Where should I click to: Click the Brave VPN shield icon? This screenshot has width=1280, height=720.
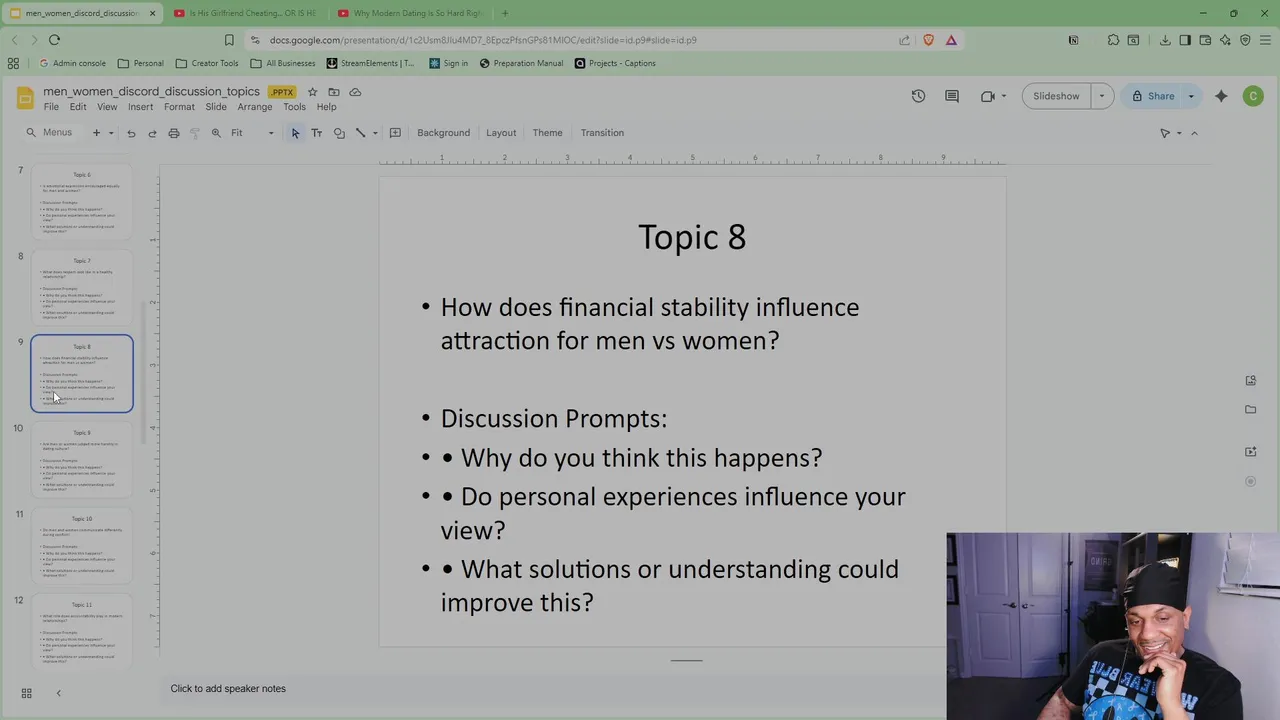pos(1245,40)
